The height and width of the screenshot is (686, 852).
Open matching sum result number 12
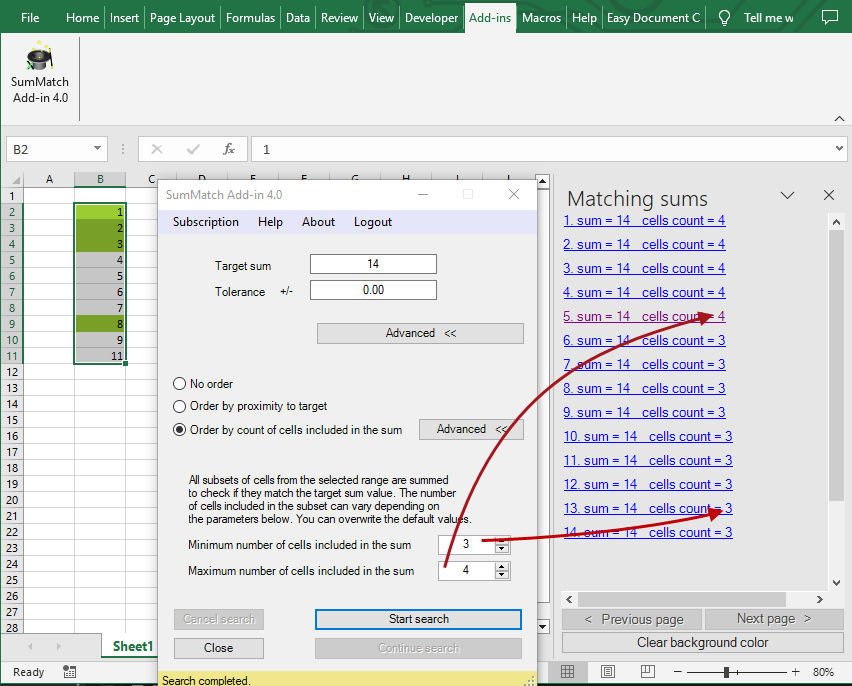[x=648, y=484]
